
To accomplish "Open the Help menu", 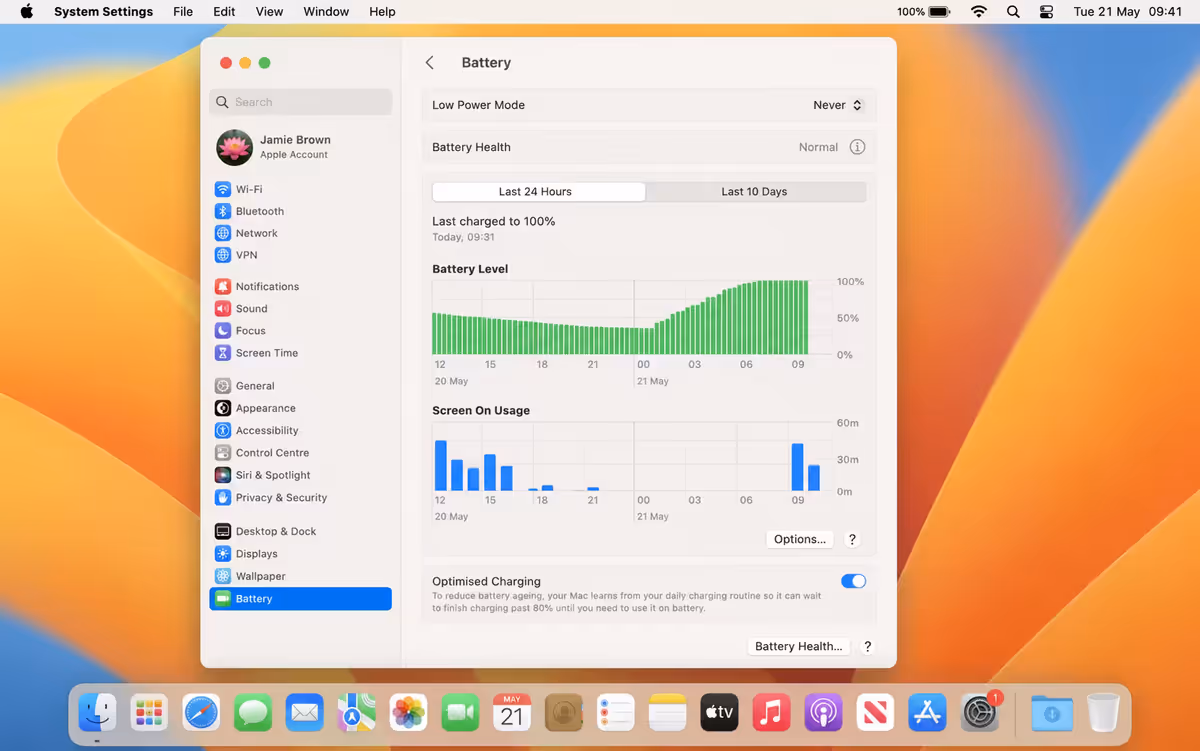I will pyautogui.click(x=382, y=12).
